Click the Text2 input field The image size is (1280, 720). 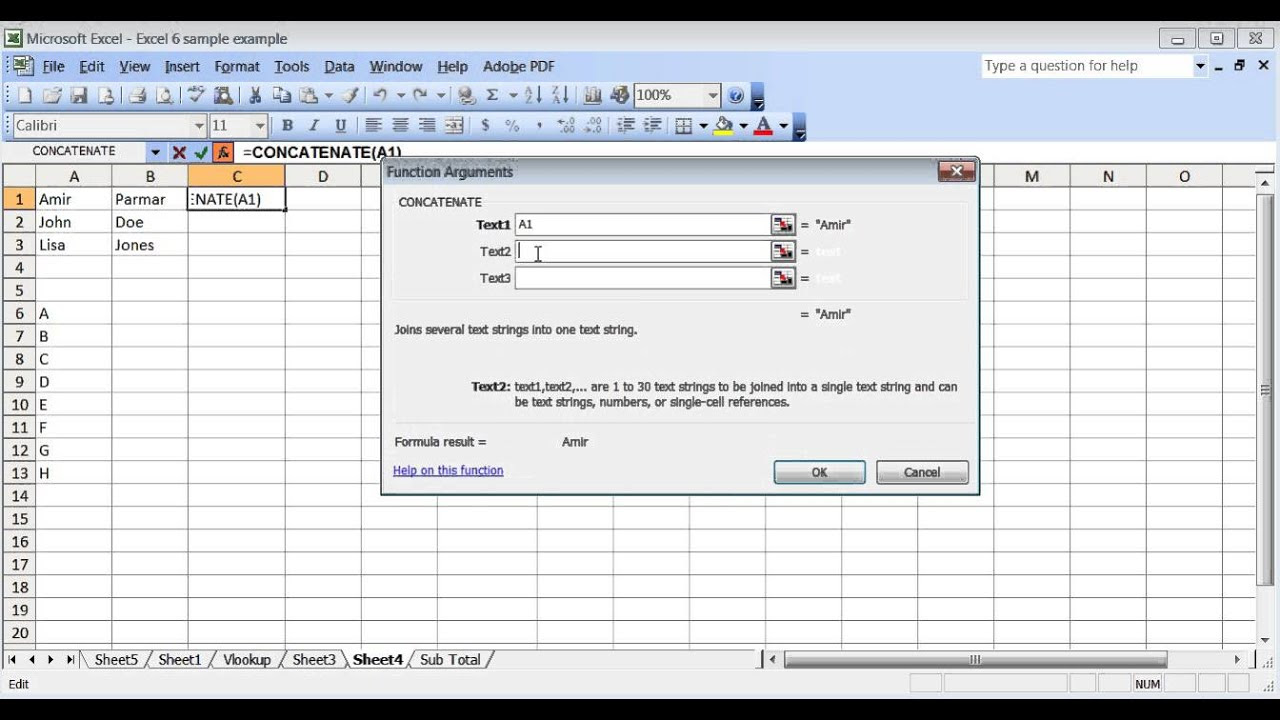tap(642, 252)
